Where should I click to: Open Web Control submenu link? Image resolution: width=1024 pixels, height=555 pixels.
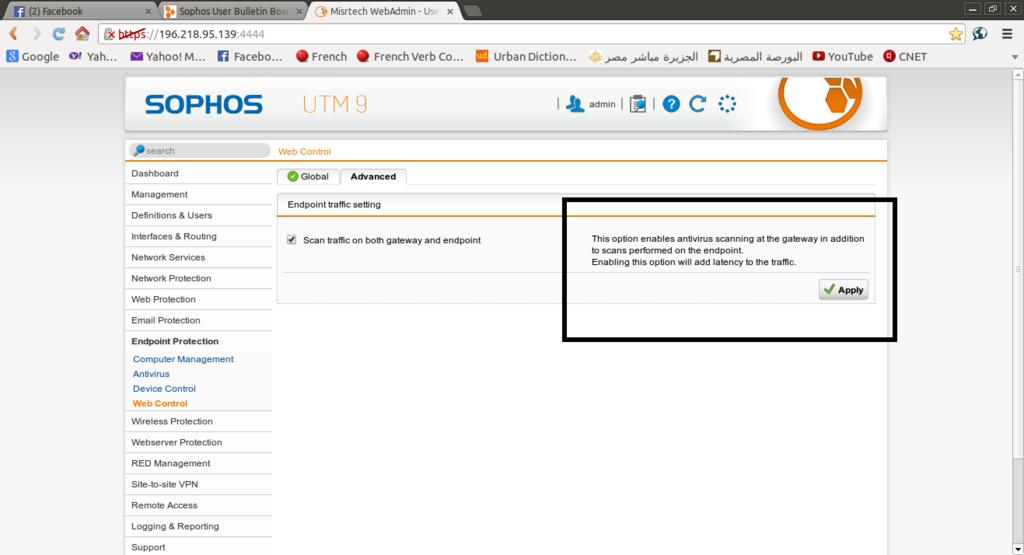160,404
